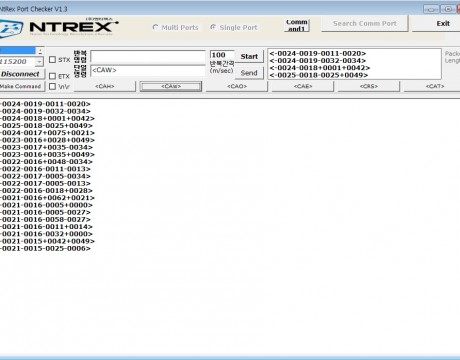The image size is (460, 360).
Task: Click log line -0021-0016+0062+0021>
Action: pos(47,198)
